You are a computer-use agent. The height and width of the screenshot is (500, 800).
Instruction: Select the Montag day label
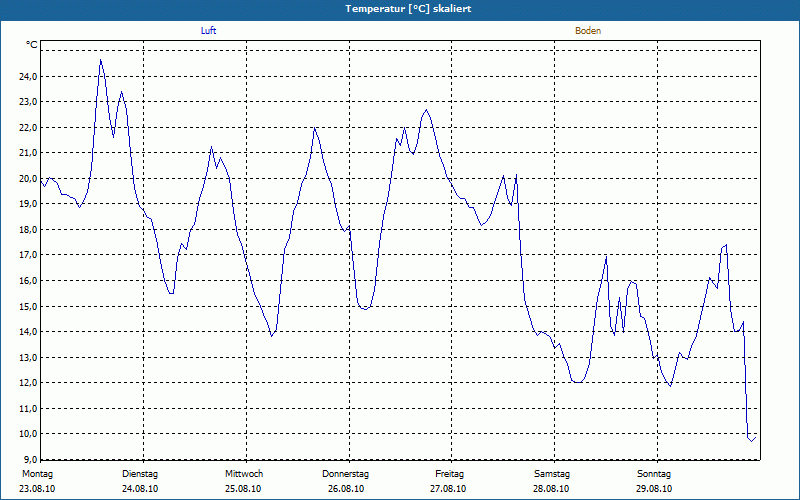pos(37,474)
